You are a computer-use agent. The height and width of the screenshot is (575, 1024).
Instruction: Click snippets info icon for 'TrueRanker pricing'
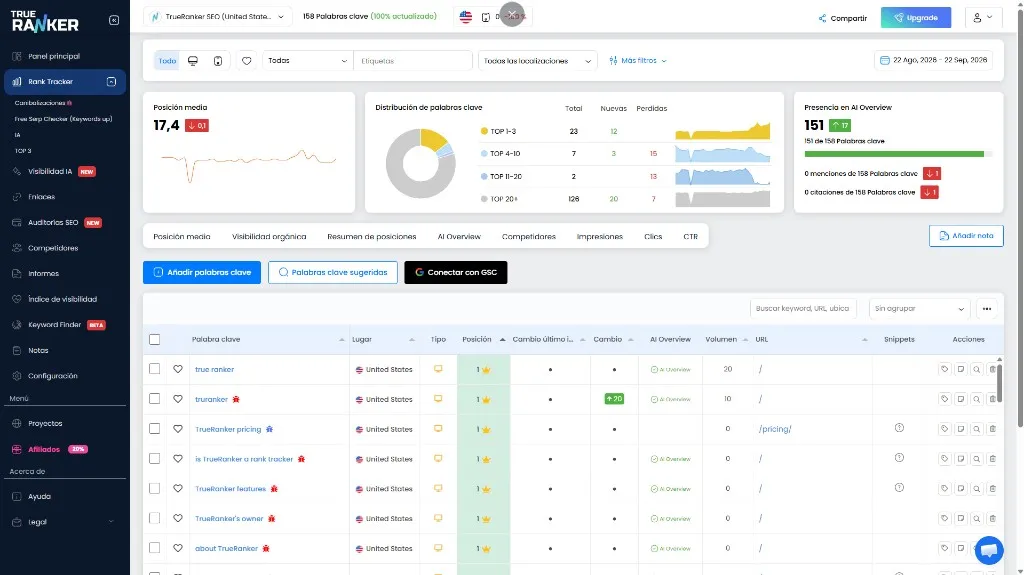tap(899, 428)
